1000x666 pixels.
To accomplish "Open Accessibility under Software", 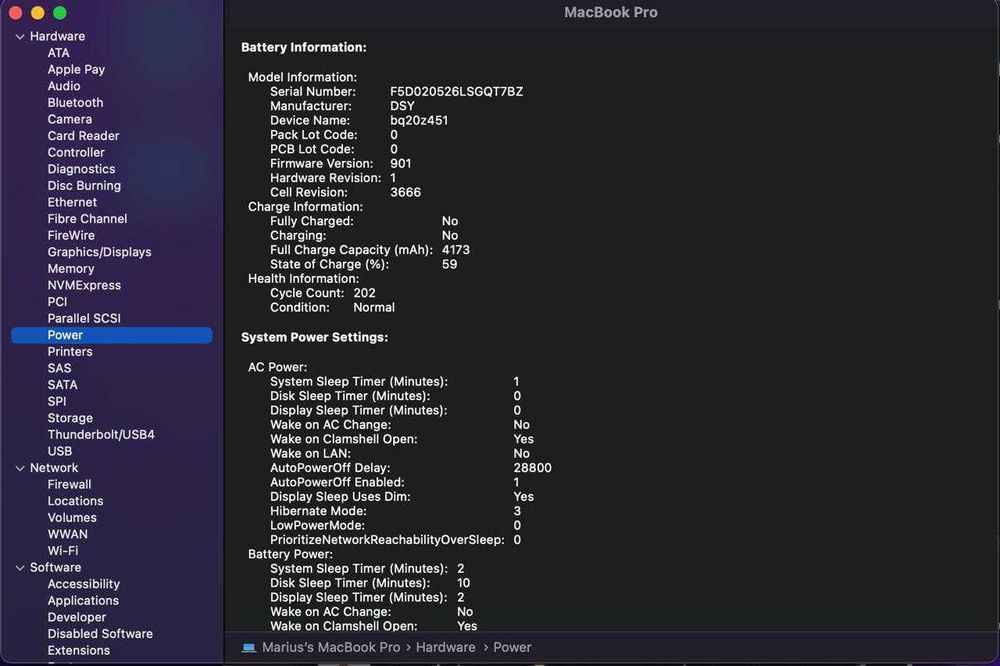I will (x=84, y=584).
